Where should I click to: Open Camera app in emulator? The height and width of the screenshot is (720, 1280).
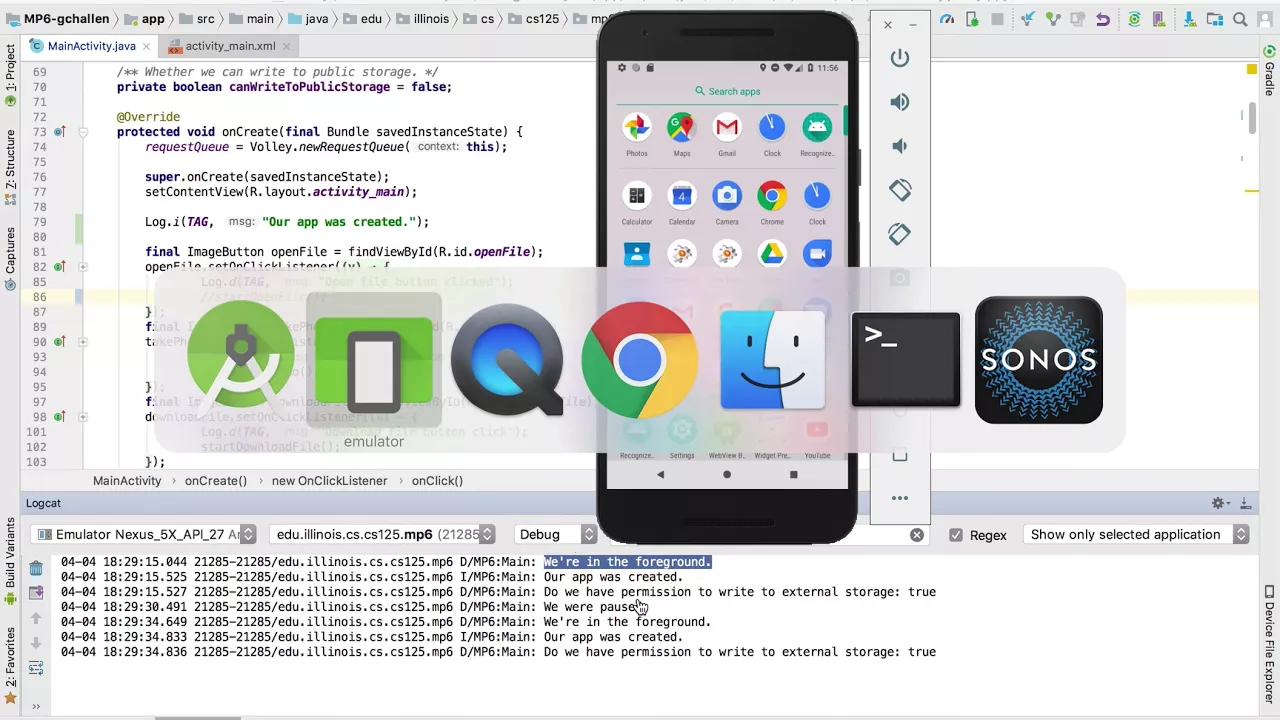point(727,196)
